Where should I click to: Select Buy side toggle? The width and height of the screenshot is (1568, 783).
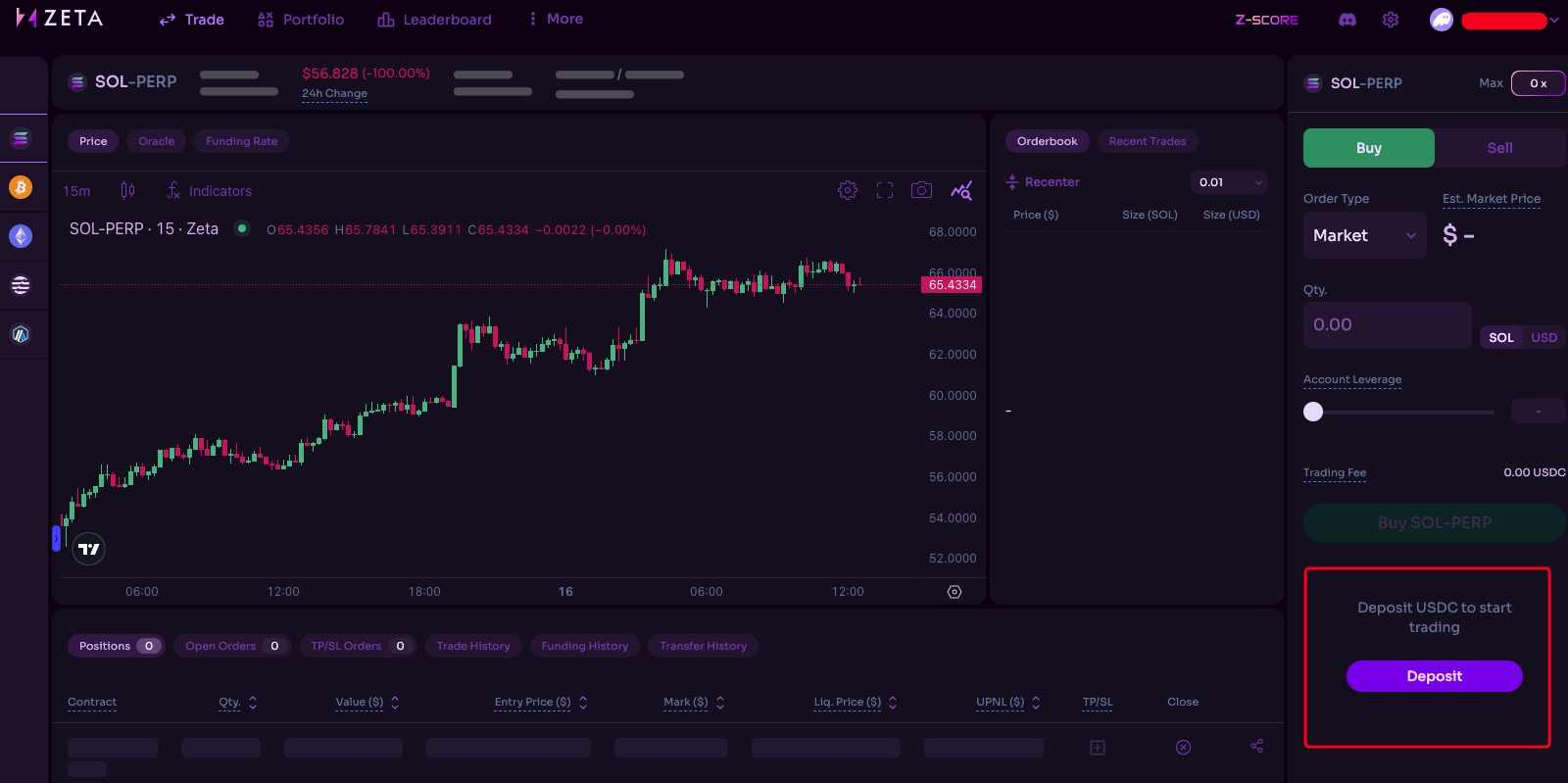[1369, 148]
